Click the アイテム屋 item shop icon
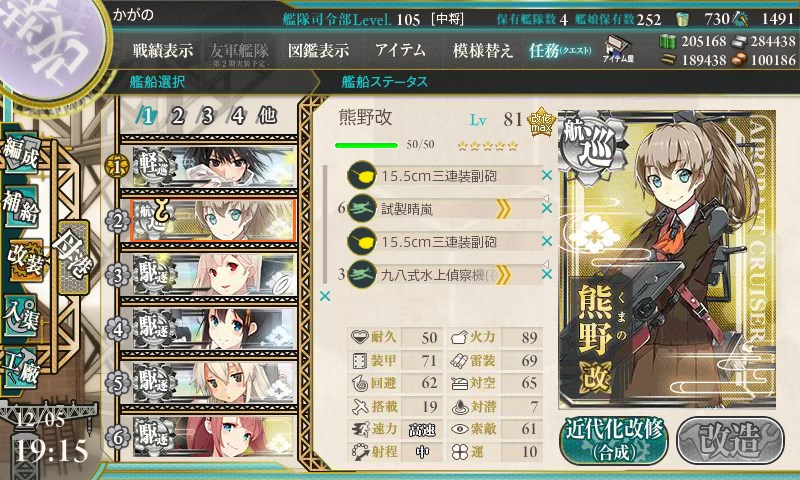The height and width of the screenshot is (480, 800). pyautogui.click(x=618, y=49)
